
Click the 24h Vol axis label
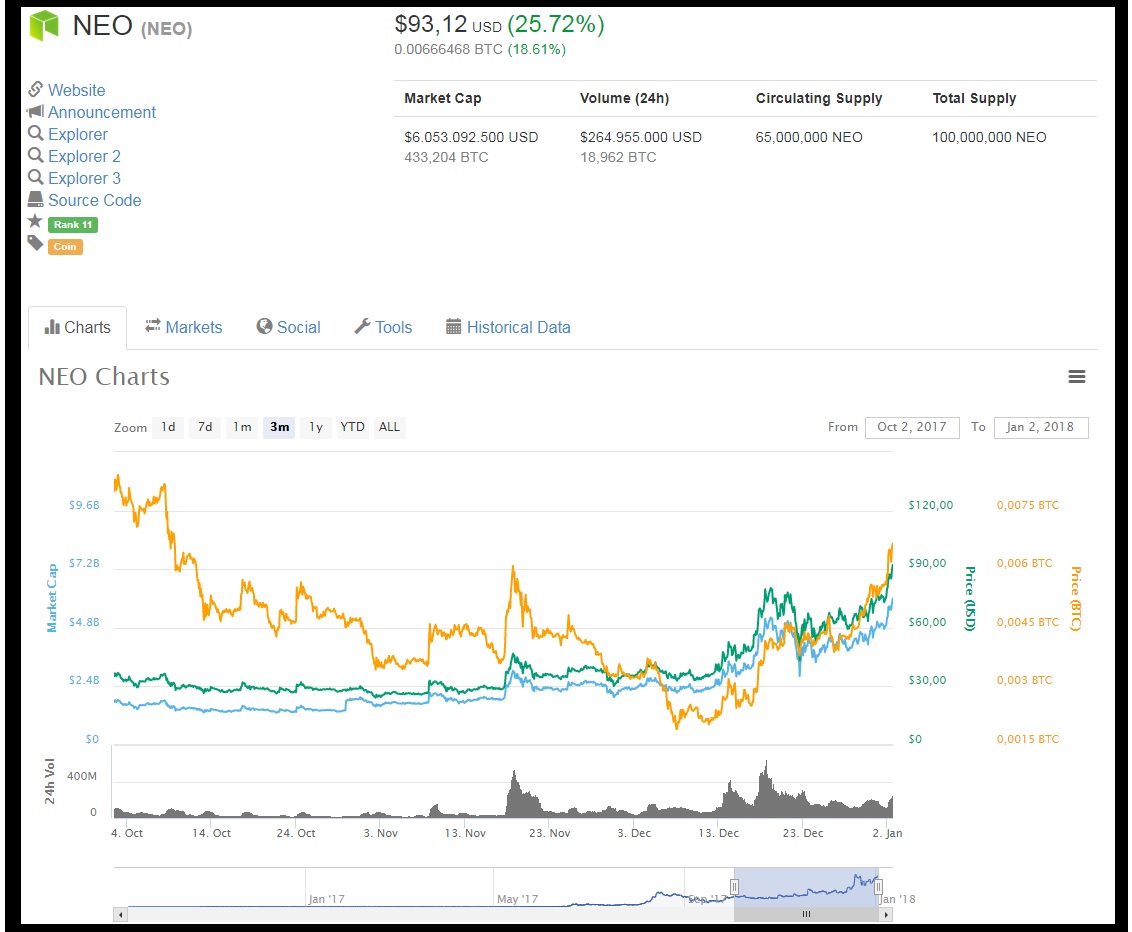click(49, 781)
